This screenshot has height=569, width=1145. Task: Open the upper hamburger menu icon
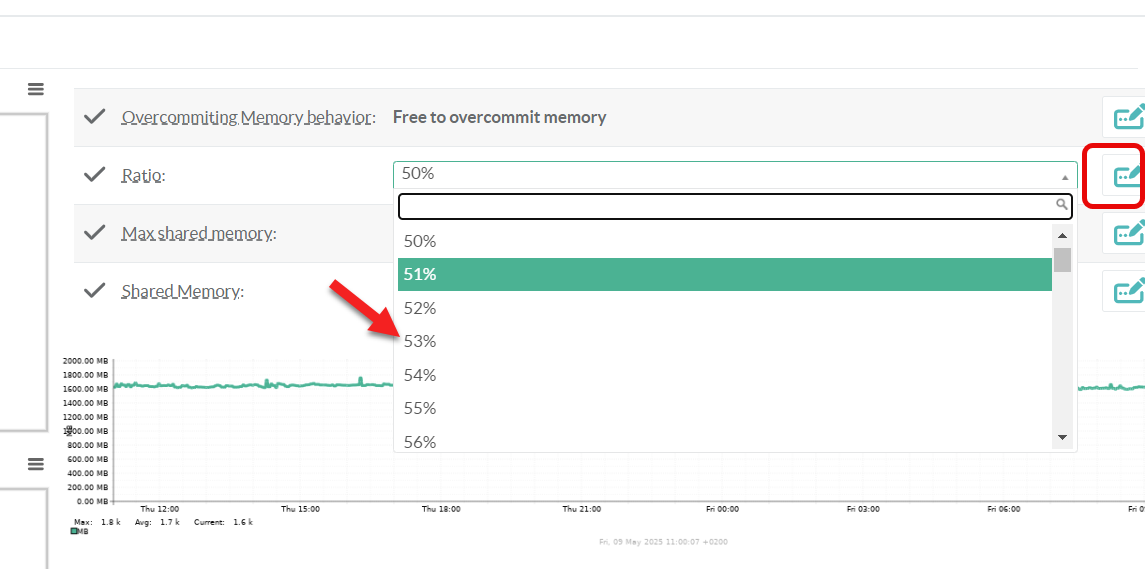tap(36, 89)
